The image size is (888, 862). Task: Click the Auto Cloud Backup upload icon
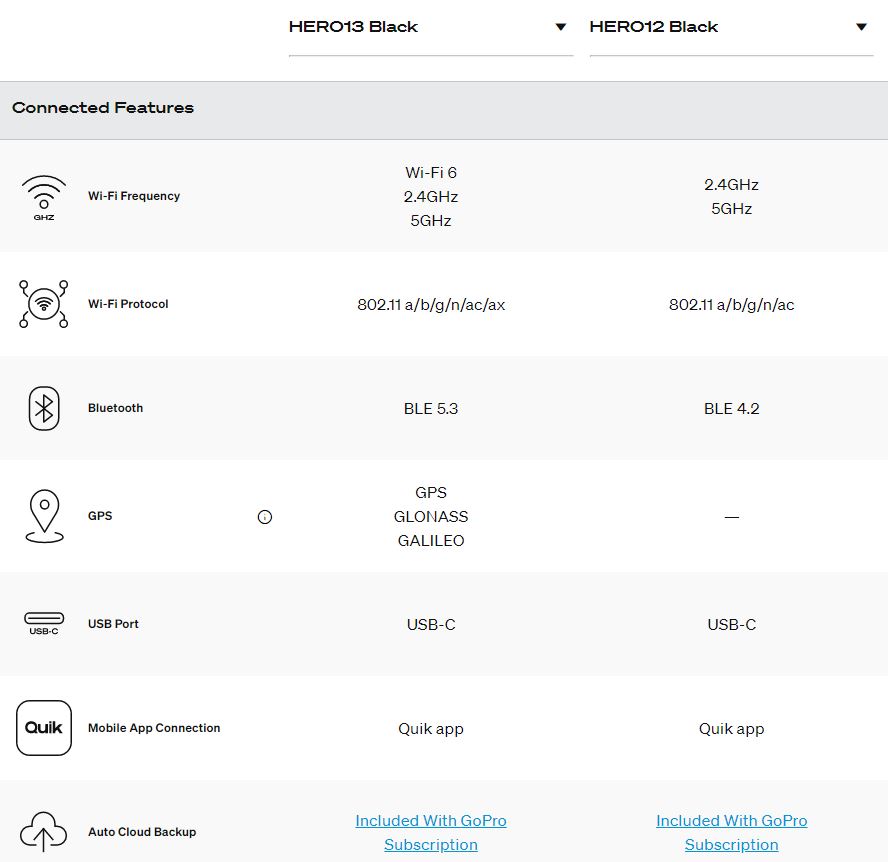coord(44,831)
